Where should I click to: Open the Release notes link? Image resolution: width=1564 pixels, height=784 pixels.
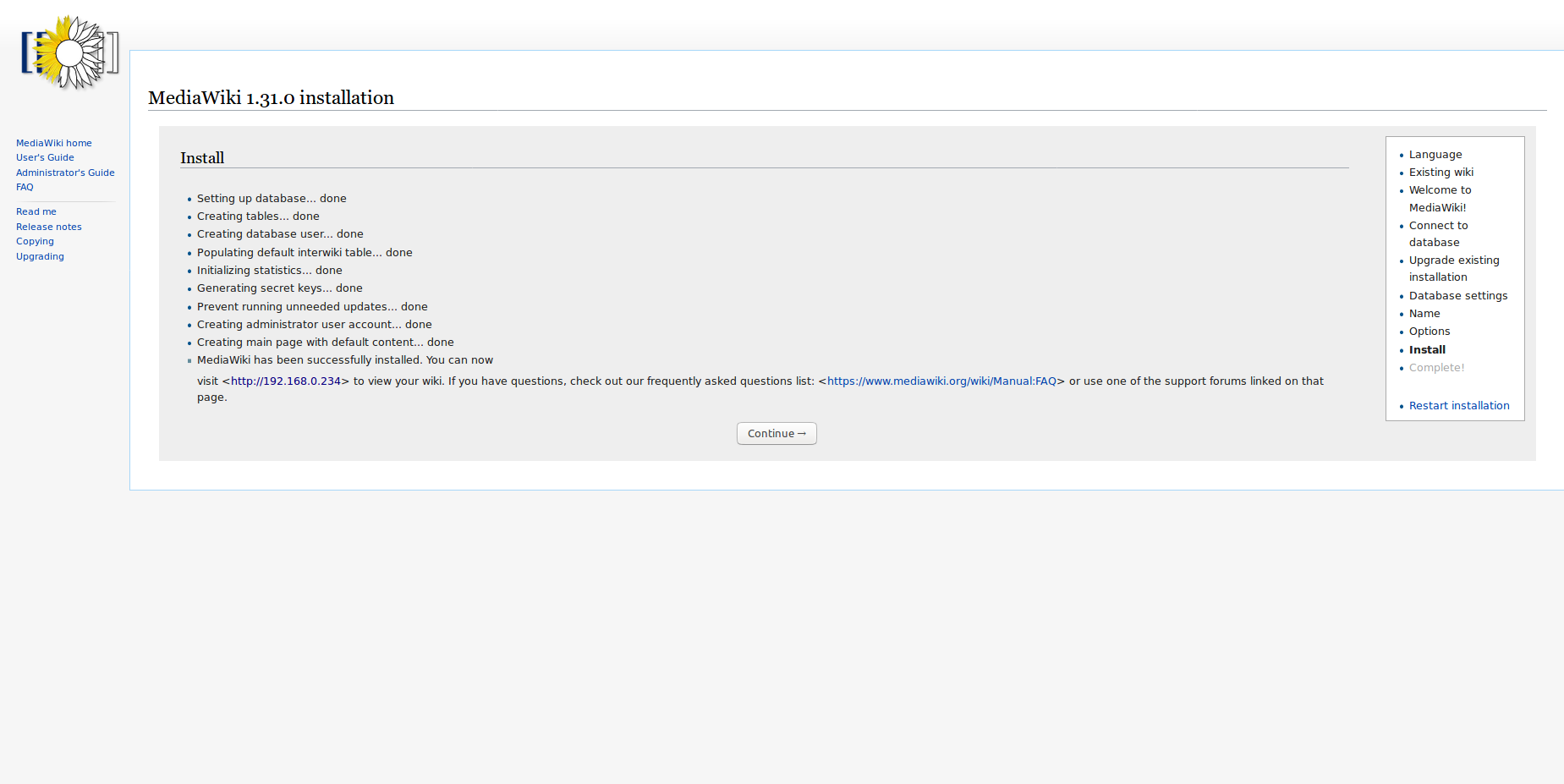(49, 227)
